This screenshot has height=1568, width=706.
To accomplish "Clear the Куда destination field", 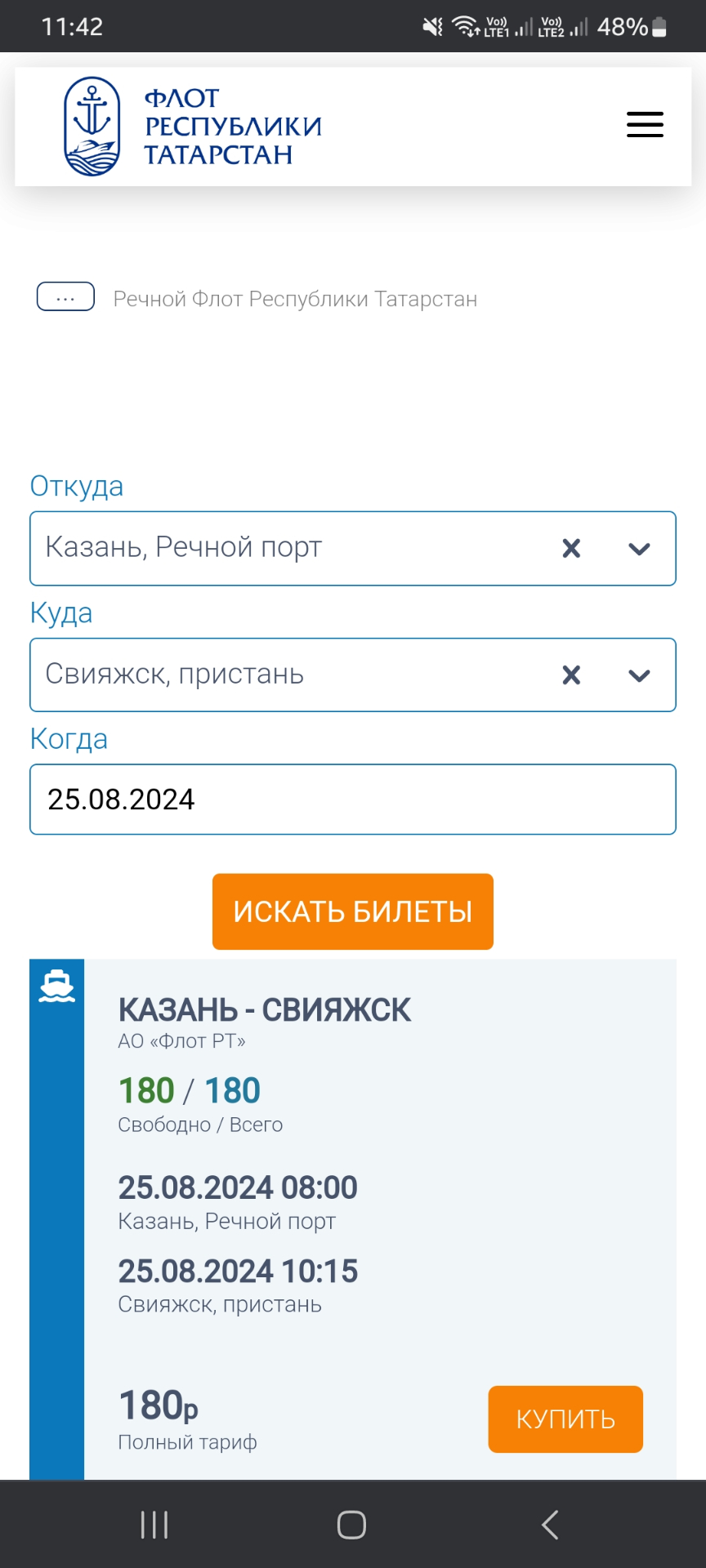I will click(x=571, y=675).
